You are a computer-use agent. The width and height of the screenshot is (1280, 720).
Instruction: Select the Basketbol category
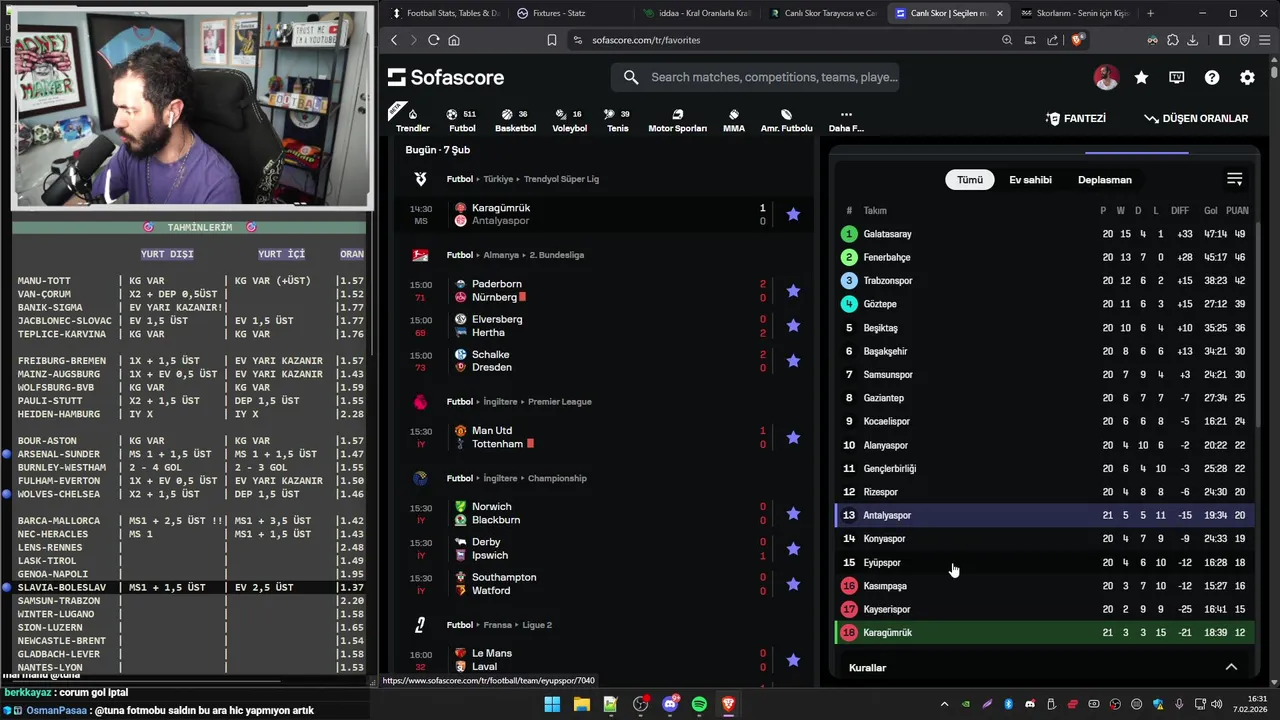515,120
